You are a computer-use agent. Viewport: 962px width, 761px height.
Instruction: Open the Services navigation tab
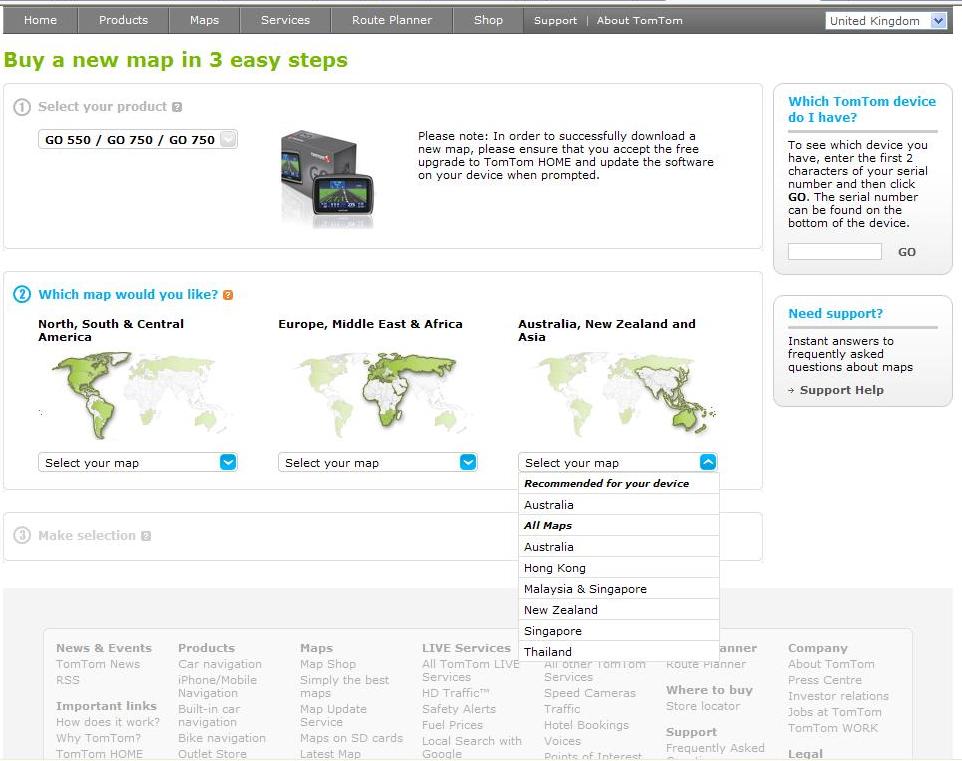point(285,20)
